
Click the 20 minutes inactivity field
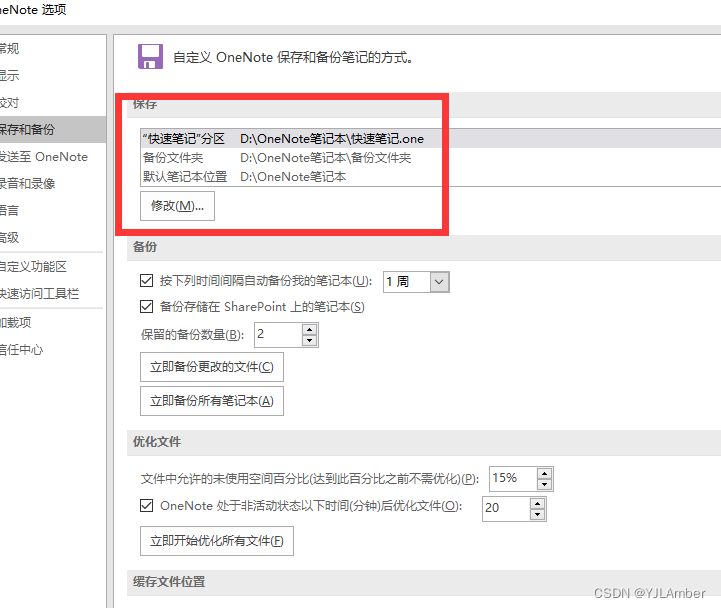click(x=506, y=509)
